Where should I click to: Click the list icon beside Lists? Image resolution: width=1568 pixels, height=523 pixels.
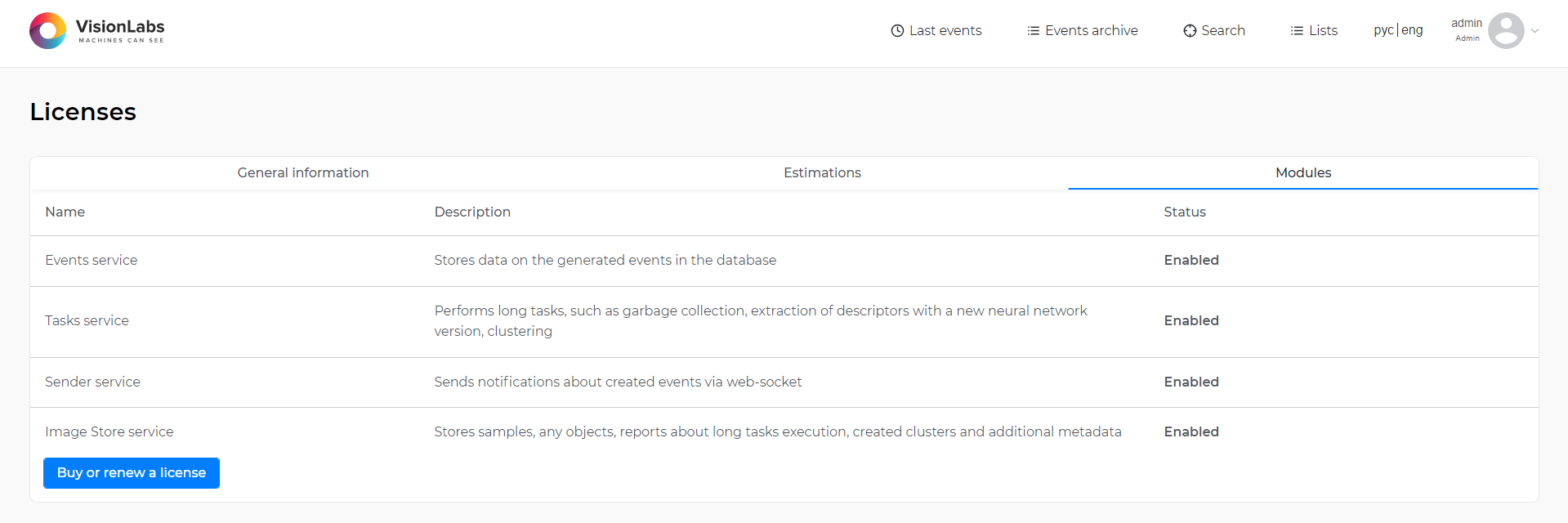1297,31
